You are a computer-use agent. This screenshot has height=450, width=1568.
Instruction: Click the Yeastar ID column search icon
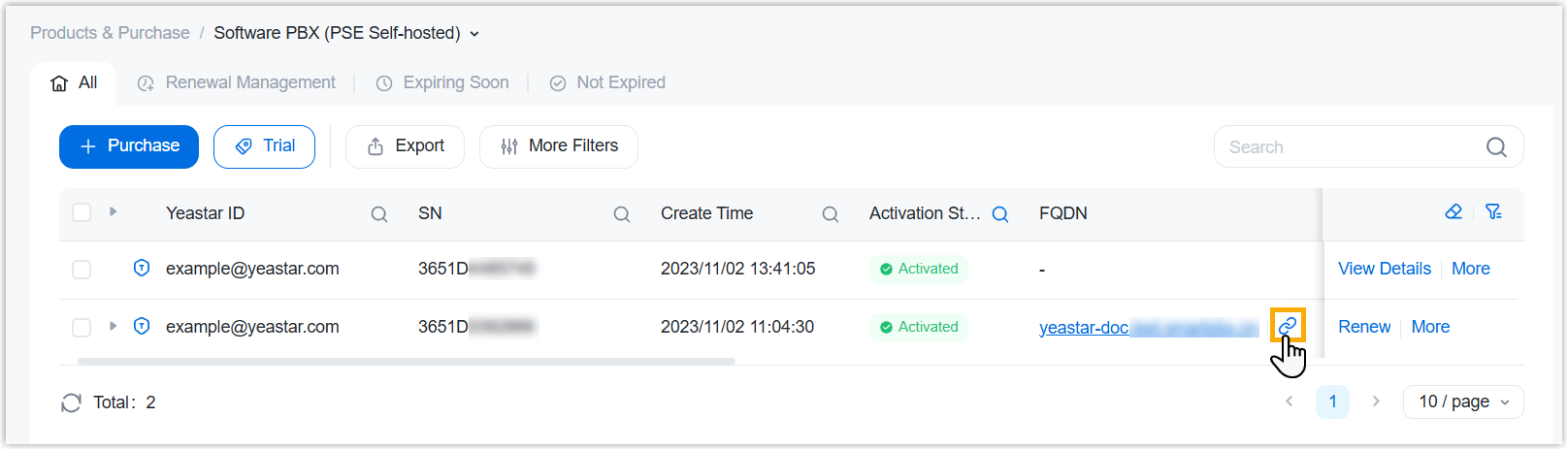click(x=379, y=214)
